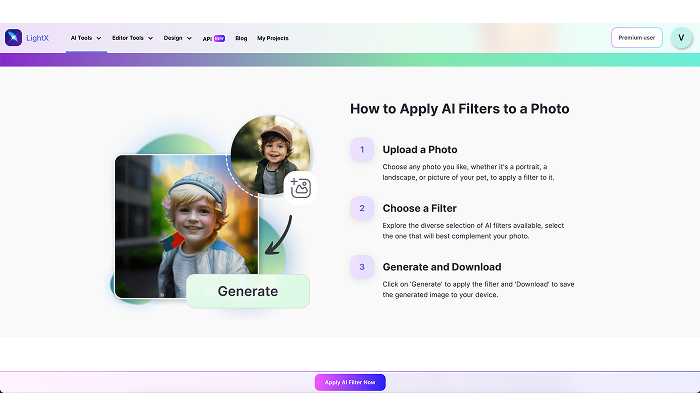Click the NEW badge beside API

pos(219,38)
